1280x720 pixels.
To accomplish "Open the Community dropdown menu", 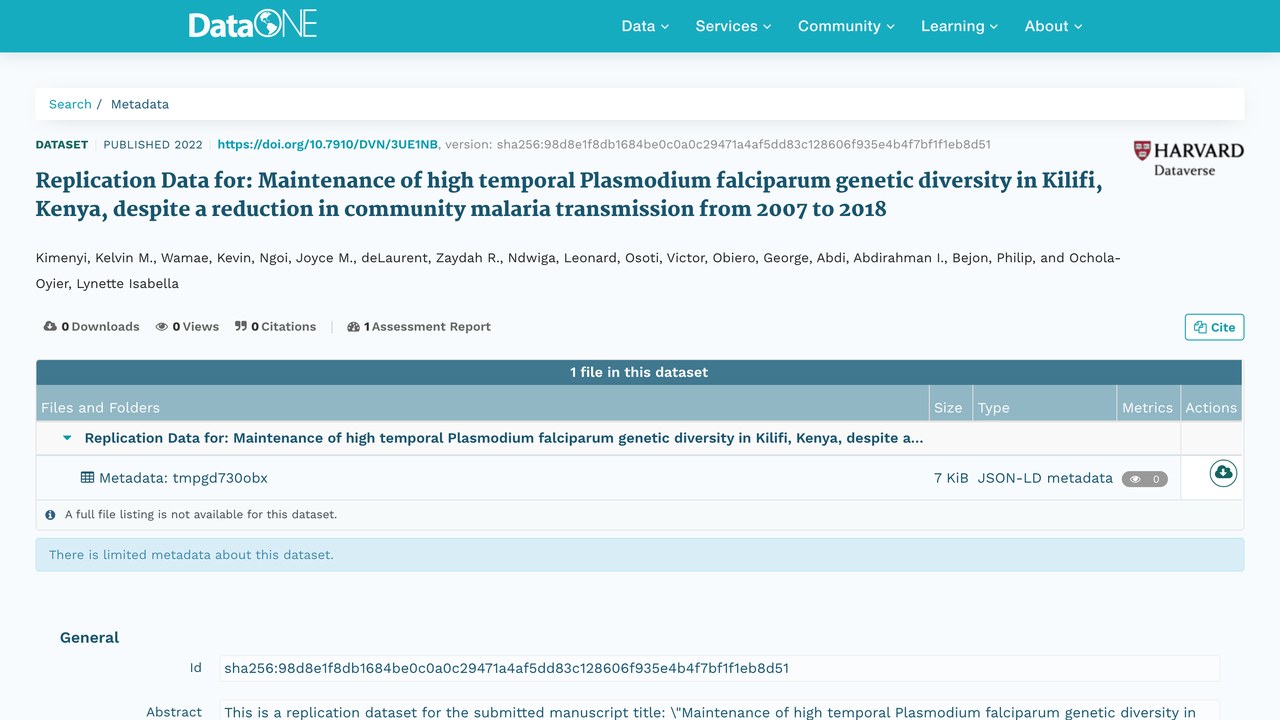I will pyautogui.click(x=846, y=26).
